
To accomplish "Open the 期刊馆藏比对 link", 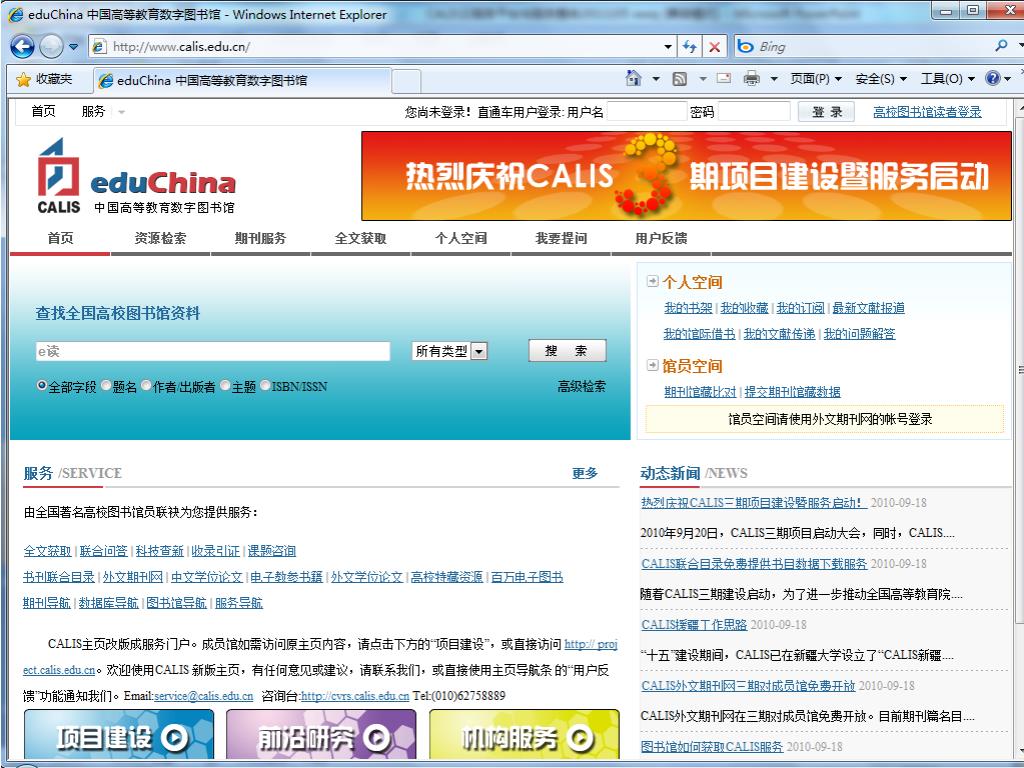I will click(x=700, y=391).
